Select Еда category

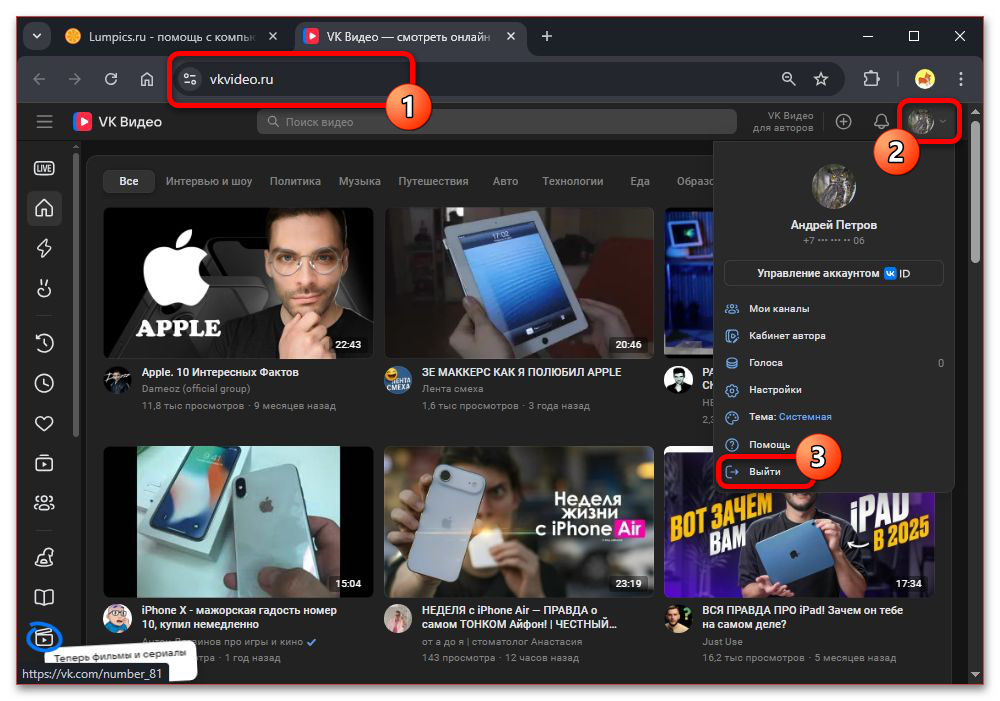click(640, 181)
